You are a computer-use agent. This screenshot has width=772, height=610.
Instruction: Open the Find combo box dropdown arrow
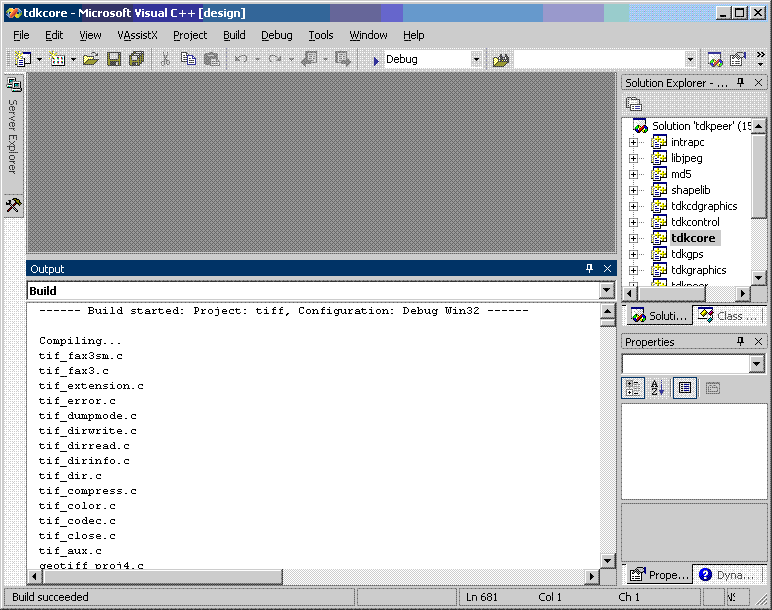click(x=690, y=60)
